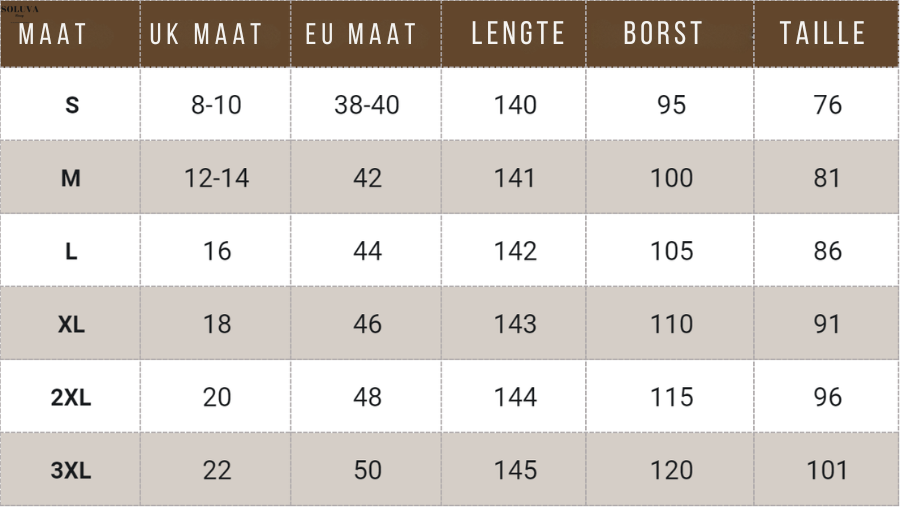Screen dimensions: 900x507
Task: Select waist value 101 for 3XL
Action: 827,470
